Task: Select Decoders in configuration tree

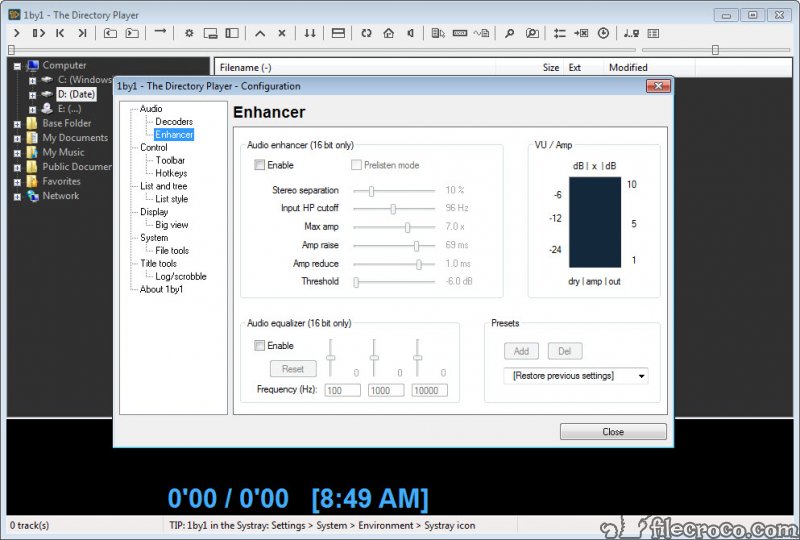Action: coord(174,121)
